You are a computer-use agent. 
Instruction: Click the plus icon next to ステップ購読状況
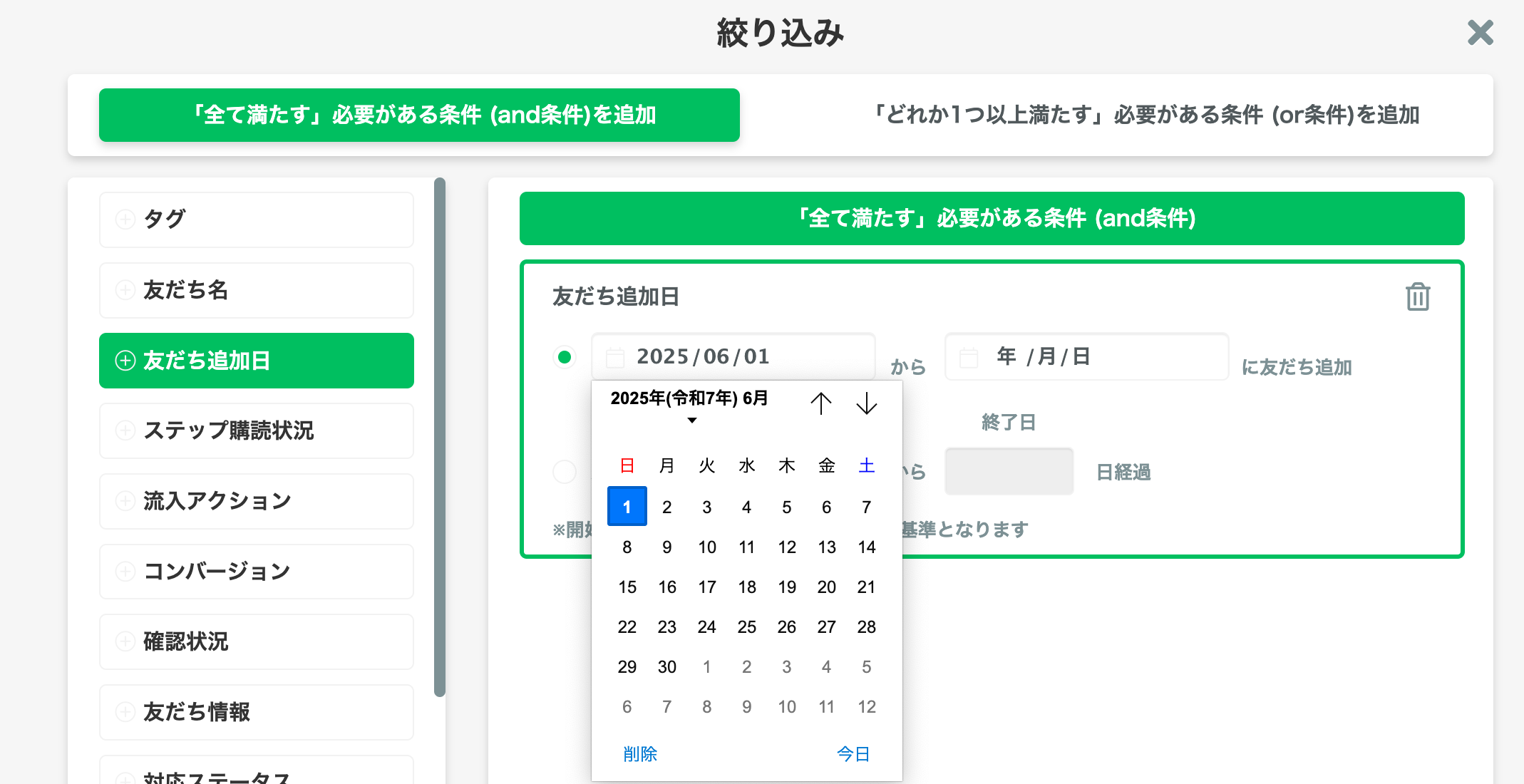click(x=126, y=430)
